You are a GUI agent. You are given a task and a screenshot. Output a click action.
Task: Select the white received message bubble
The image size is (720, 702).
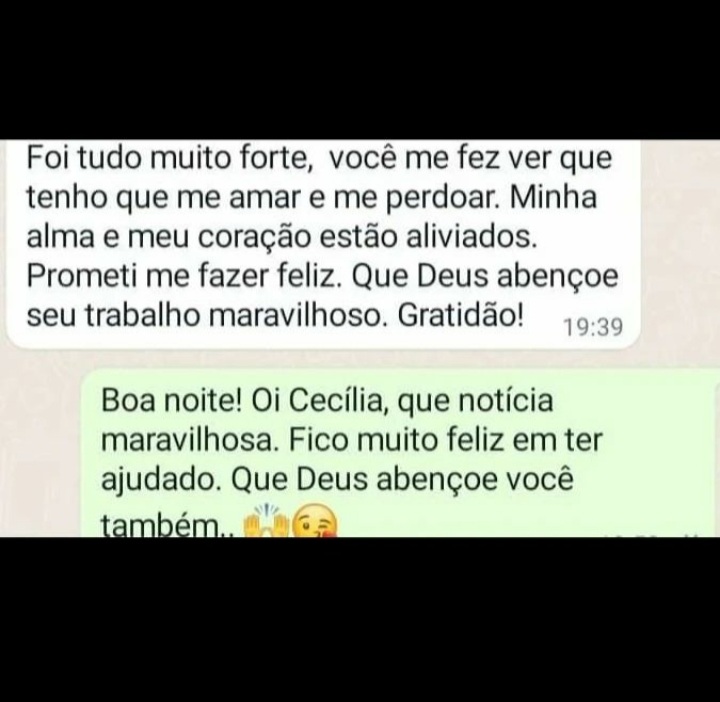(323, 244)
